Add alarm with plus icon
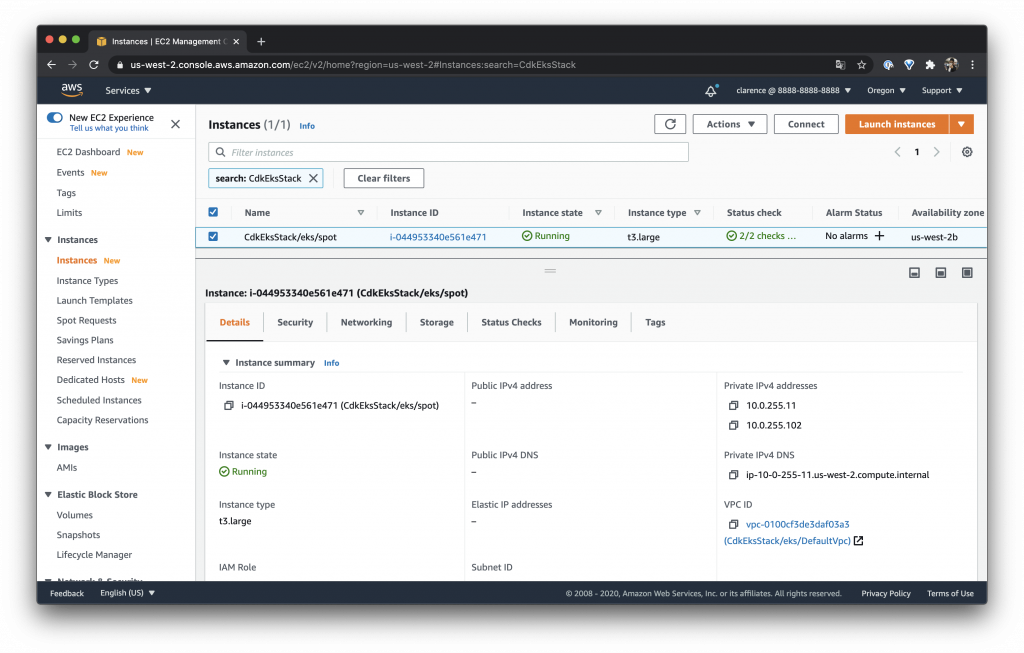Screen dimensions: 1024x653 coord(880,236)
